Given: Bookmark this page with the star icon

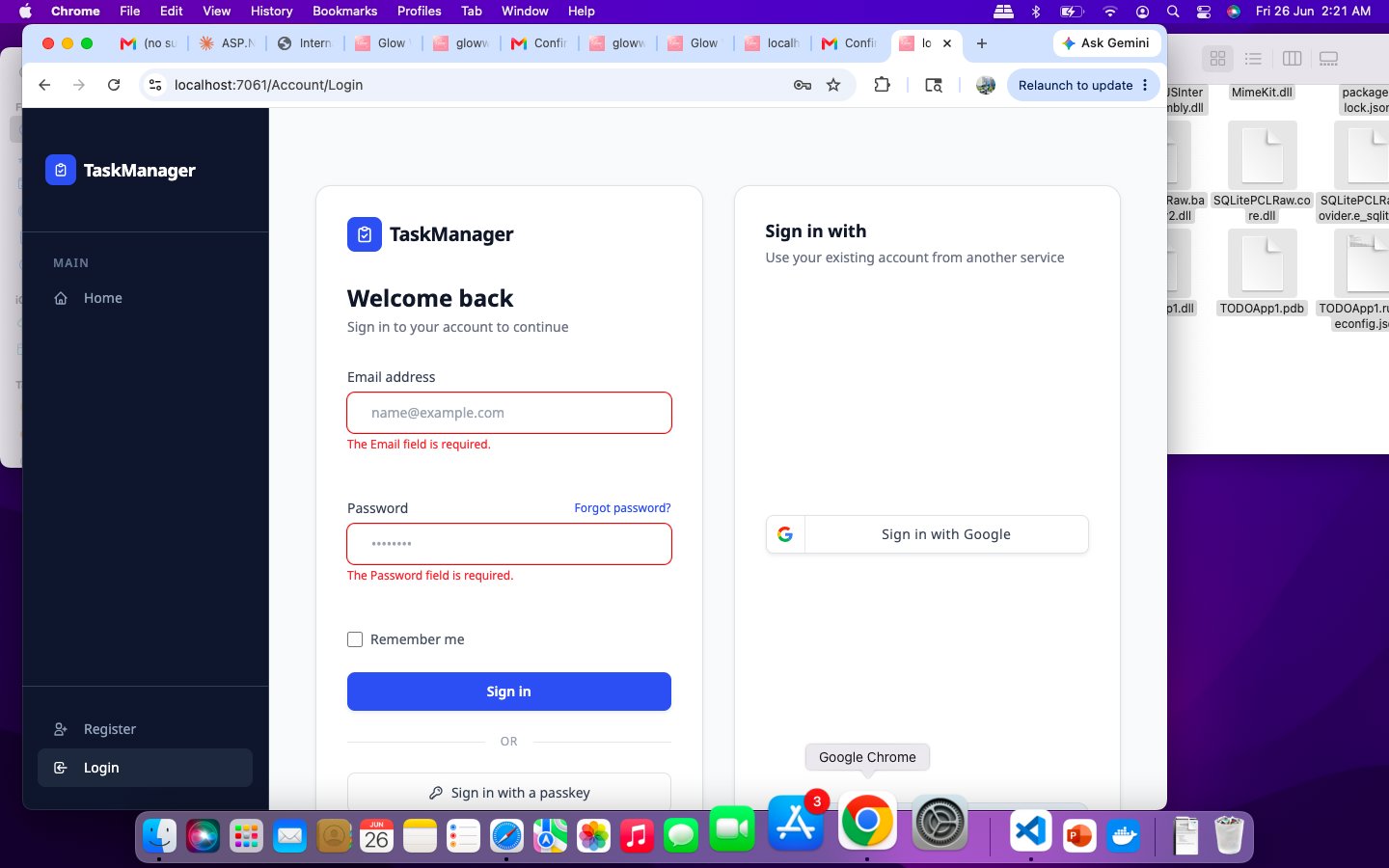Looking at the screenshot, I should click(x=833, y=85).
